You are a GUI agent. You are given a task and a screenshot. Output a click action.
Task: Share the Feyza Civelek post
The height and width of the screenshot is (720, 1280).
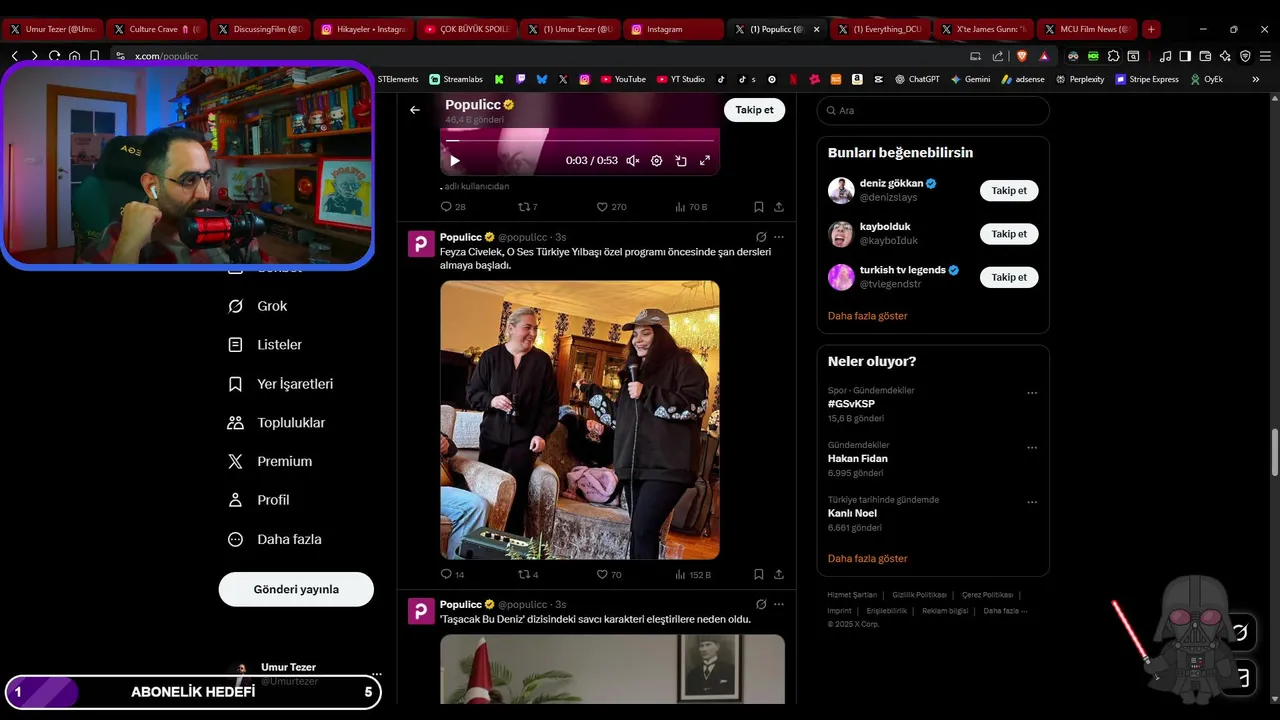click(x=779, y=575)
